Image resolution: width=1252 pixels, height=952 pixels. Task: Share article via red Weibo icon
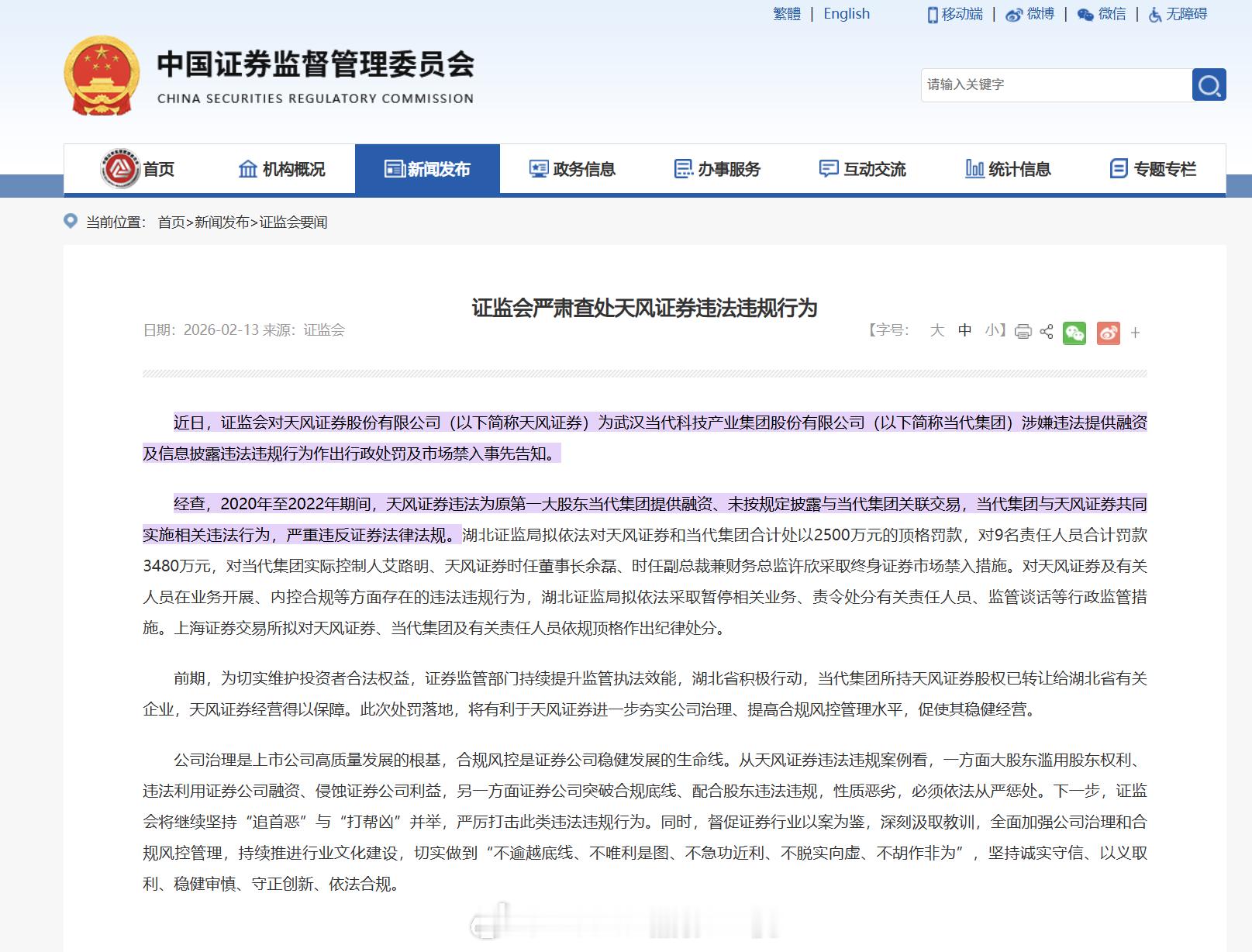coord(1109,333)
